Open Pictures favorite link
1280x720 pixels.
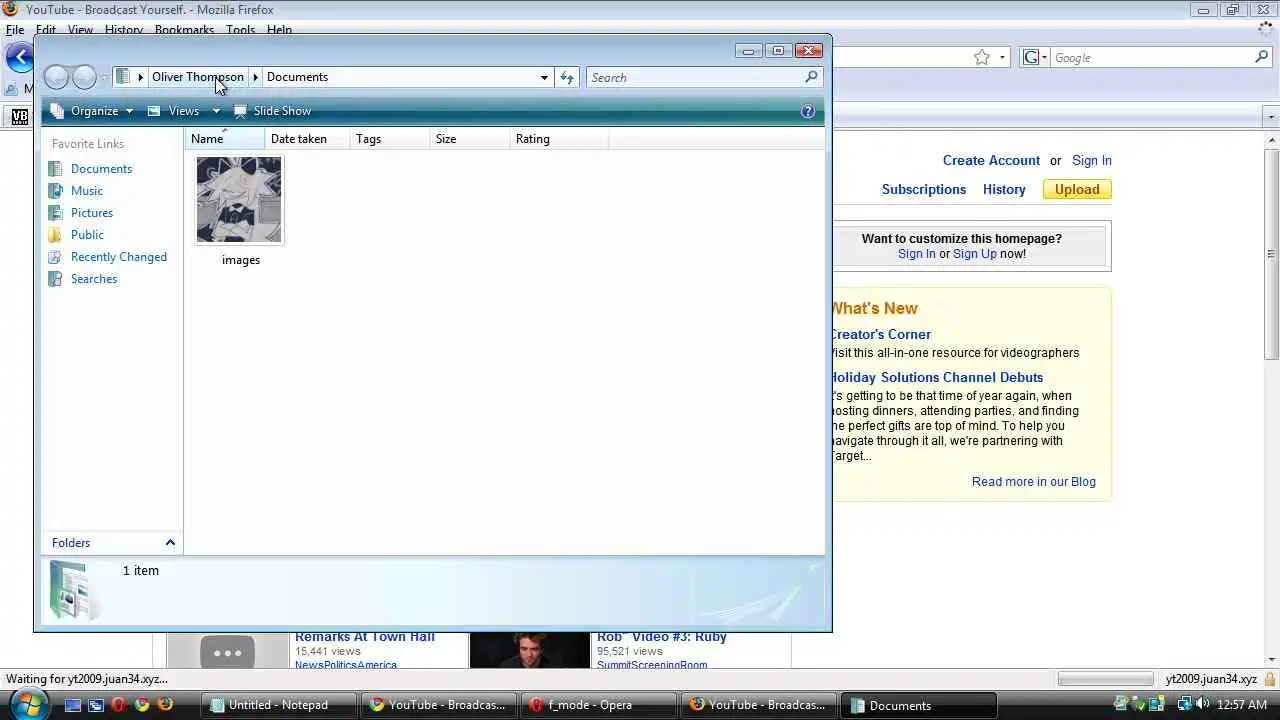pos(92,213)
